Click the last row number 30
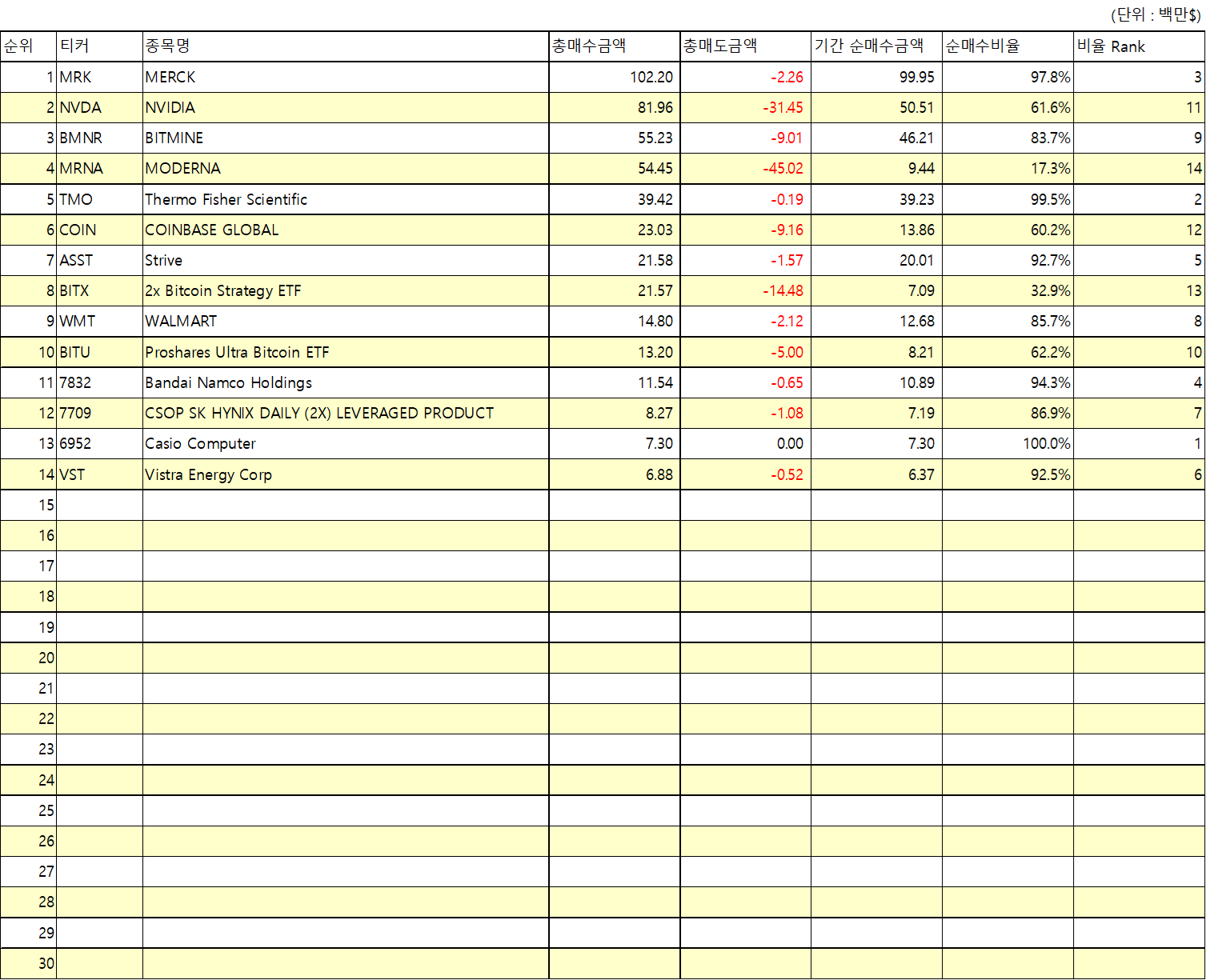Image resolution: width=1206 pixels, height=980 pixels. pos(29,963)
